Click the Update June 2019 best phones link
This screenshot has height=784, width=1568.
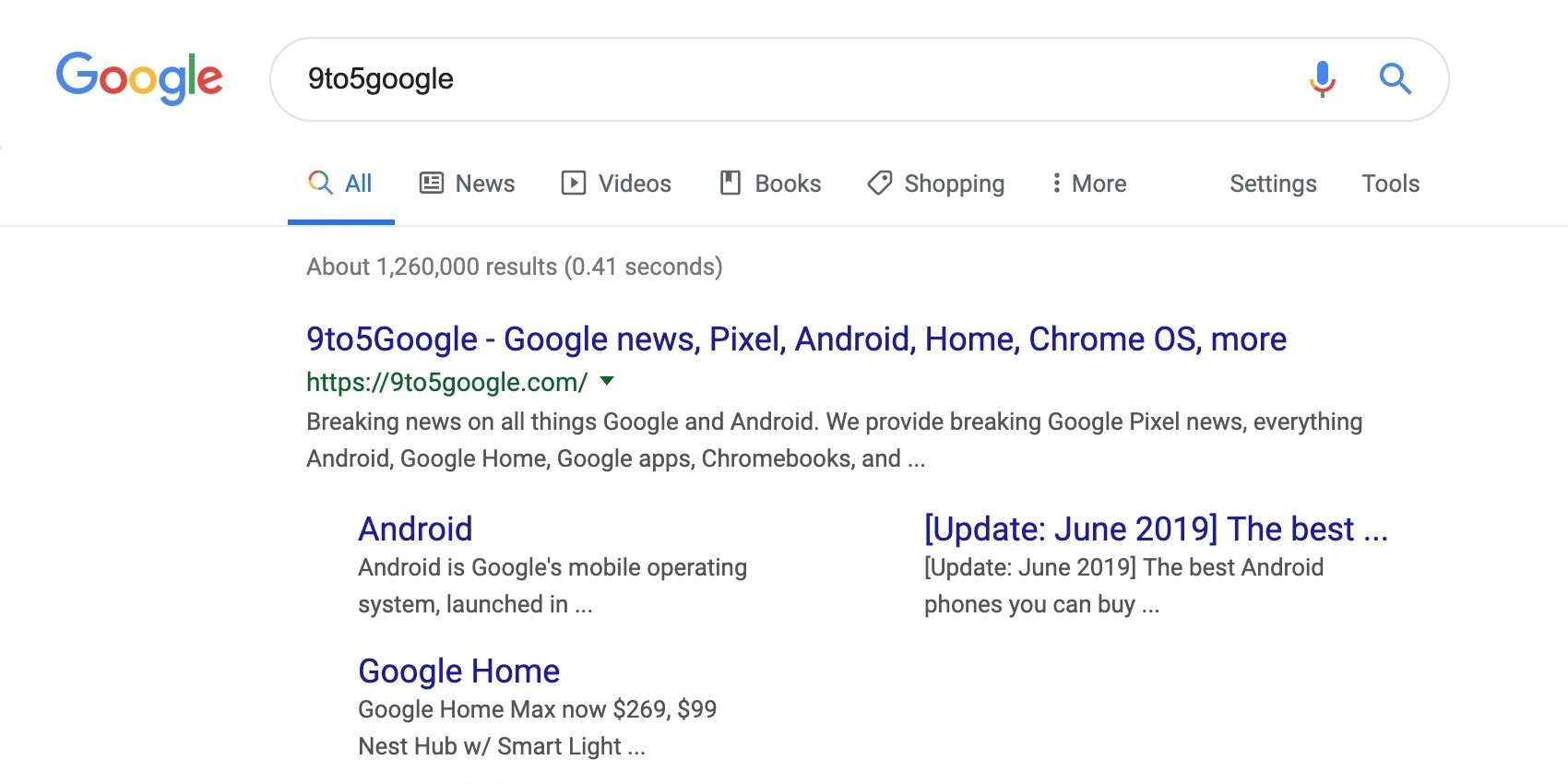(1156, 529)
